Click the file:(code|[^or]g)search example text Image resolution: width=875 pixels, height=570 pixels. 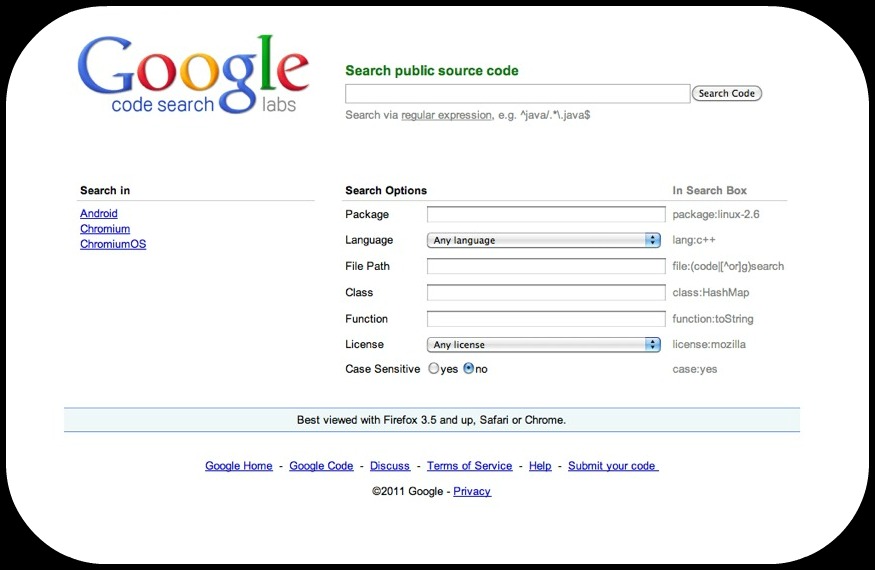coord(728,266)
